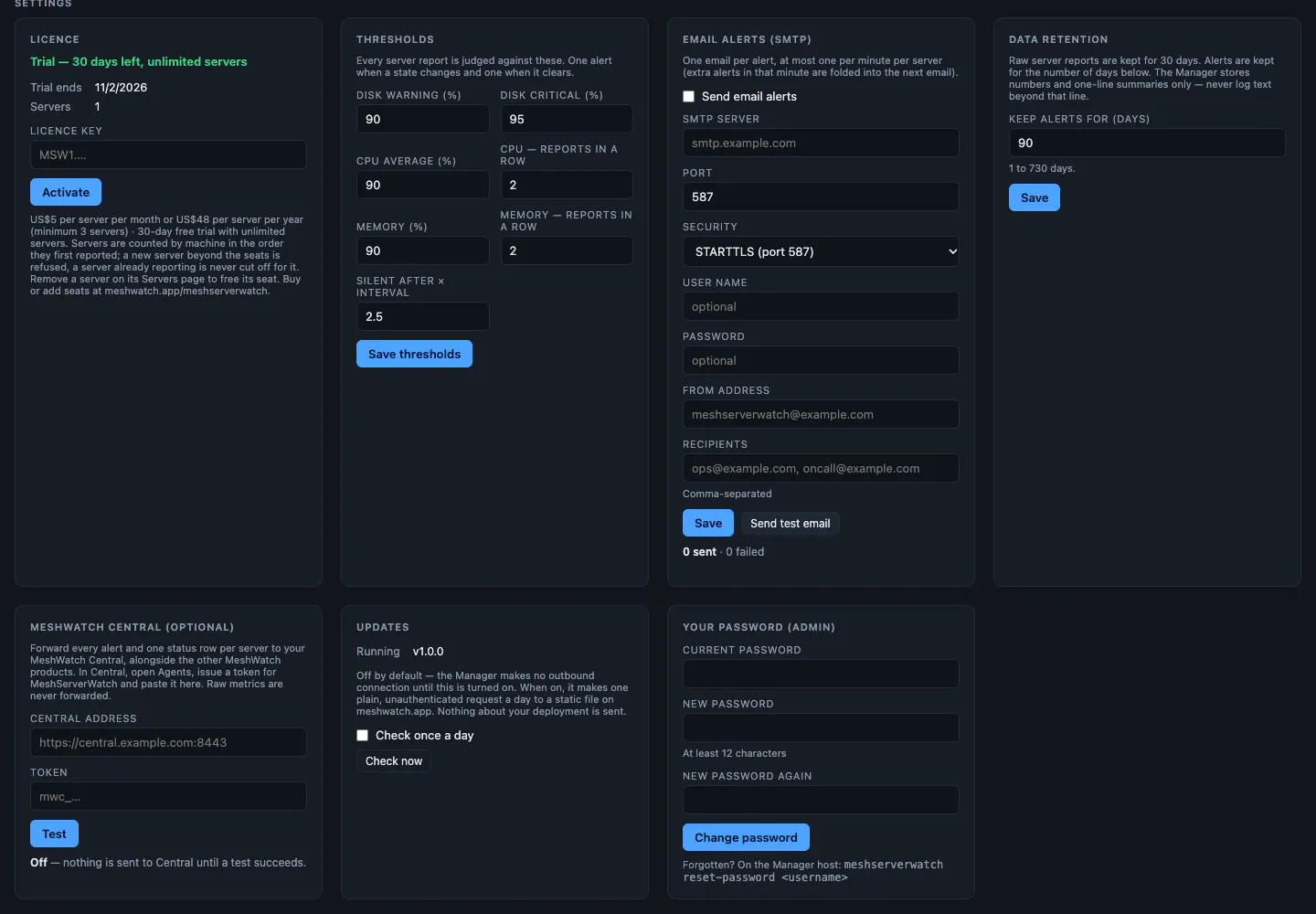Screen dimensions: 1316x914
Task: Click the "1 to 730 days." hint text
Action: point(1042,168)
